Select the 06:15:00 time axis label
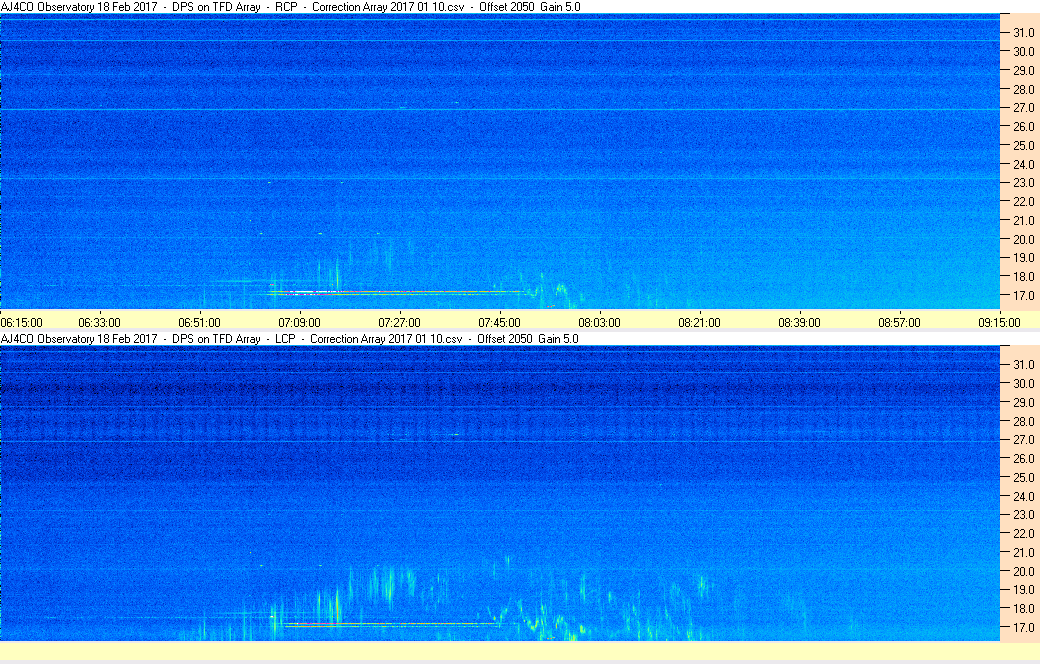Screen dimensions: 1040x664 (x=21, y=322)
